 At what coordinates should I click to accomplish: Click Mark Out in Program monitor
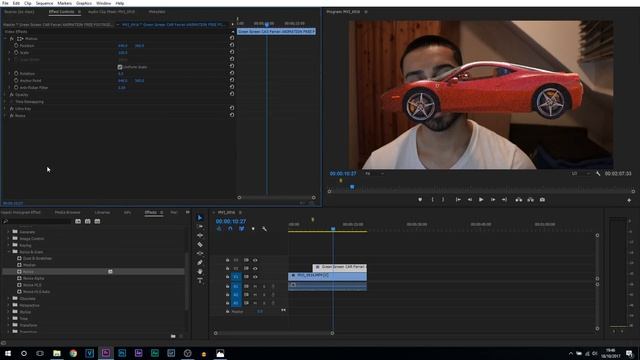tap(443, 200)
